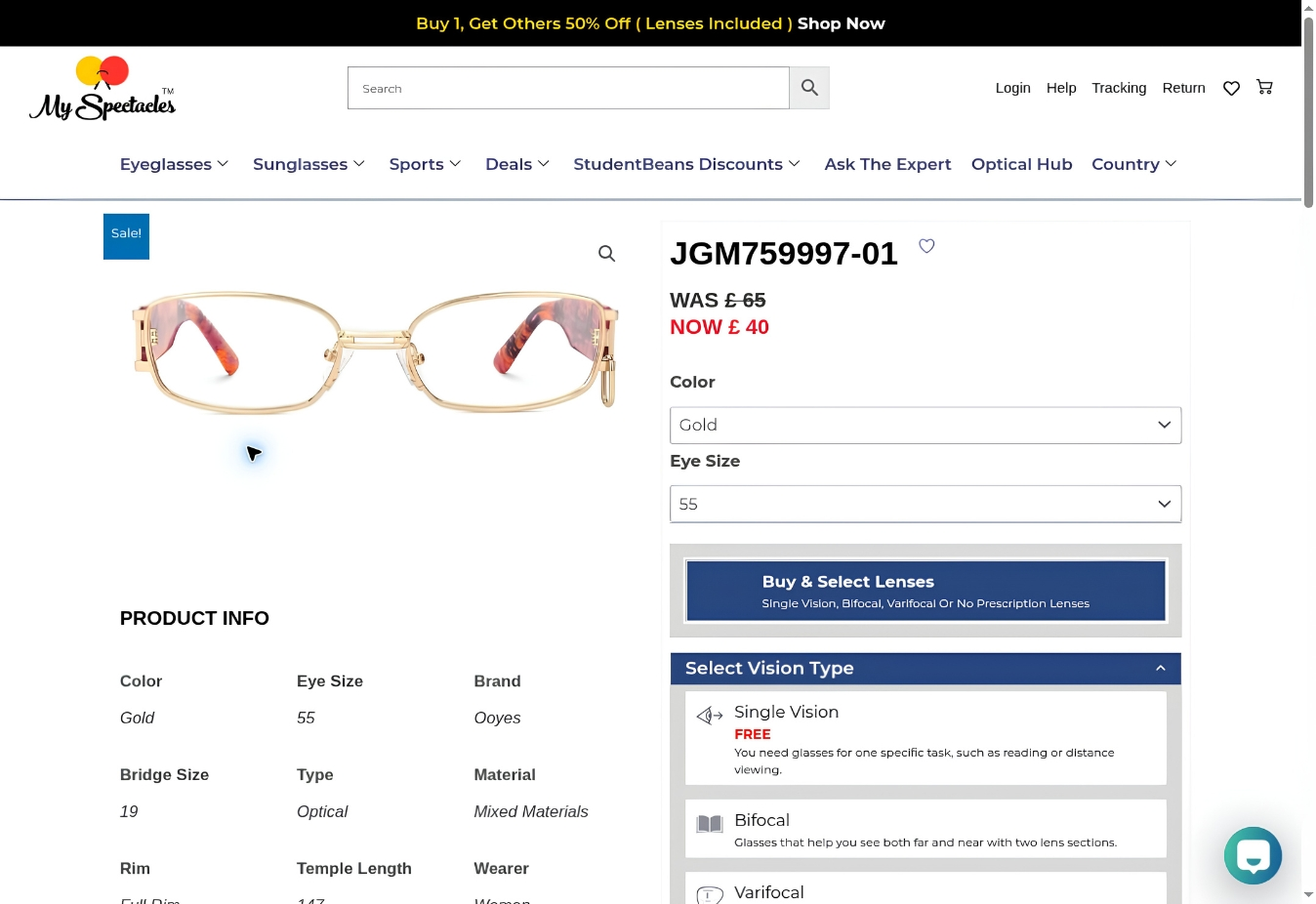Click the brand value Ooyes
1316x904 pixels.
click(x=497, y=718)
